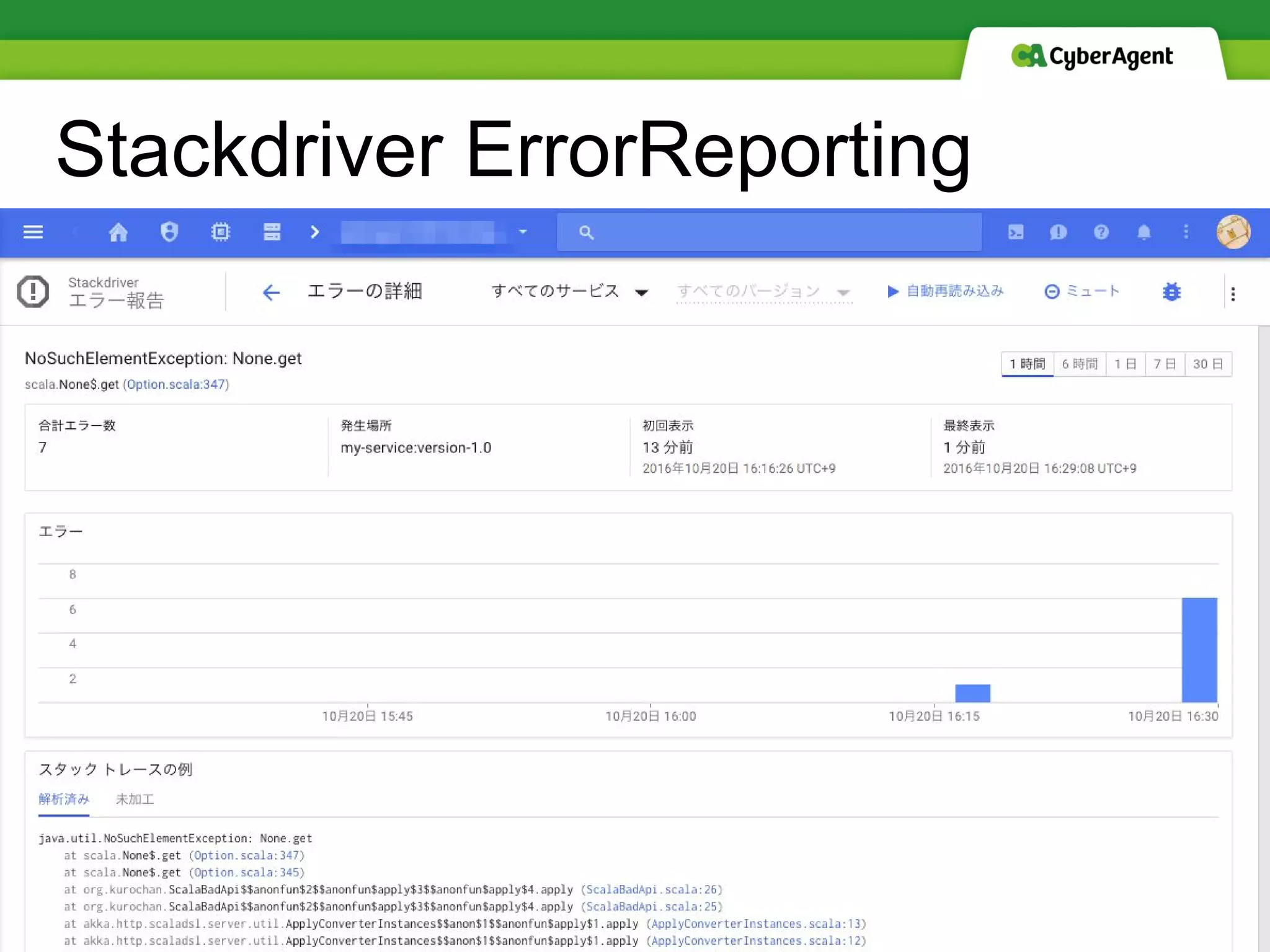
Task: Switch to the 未加工 raw tab
Action: 135,800
